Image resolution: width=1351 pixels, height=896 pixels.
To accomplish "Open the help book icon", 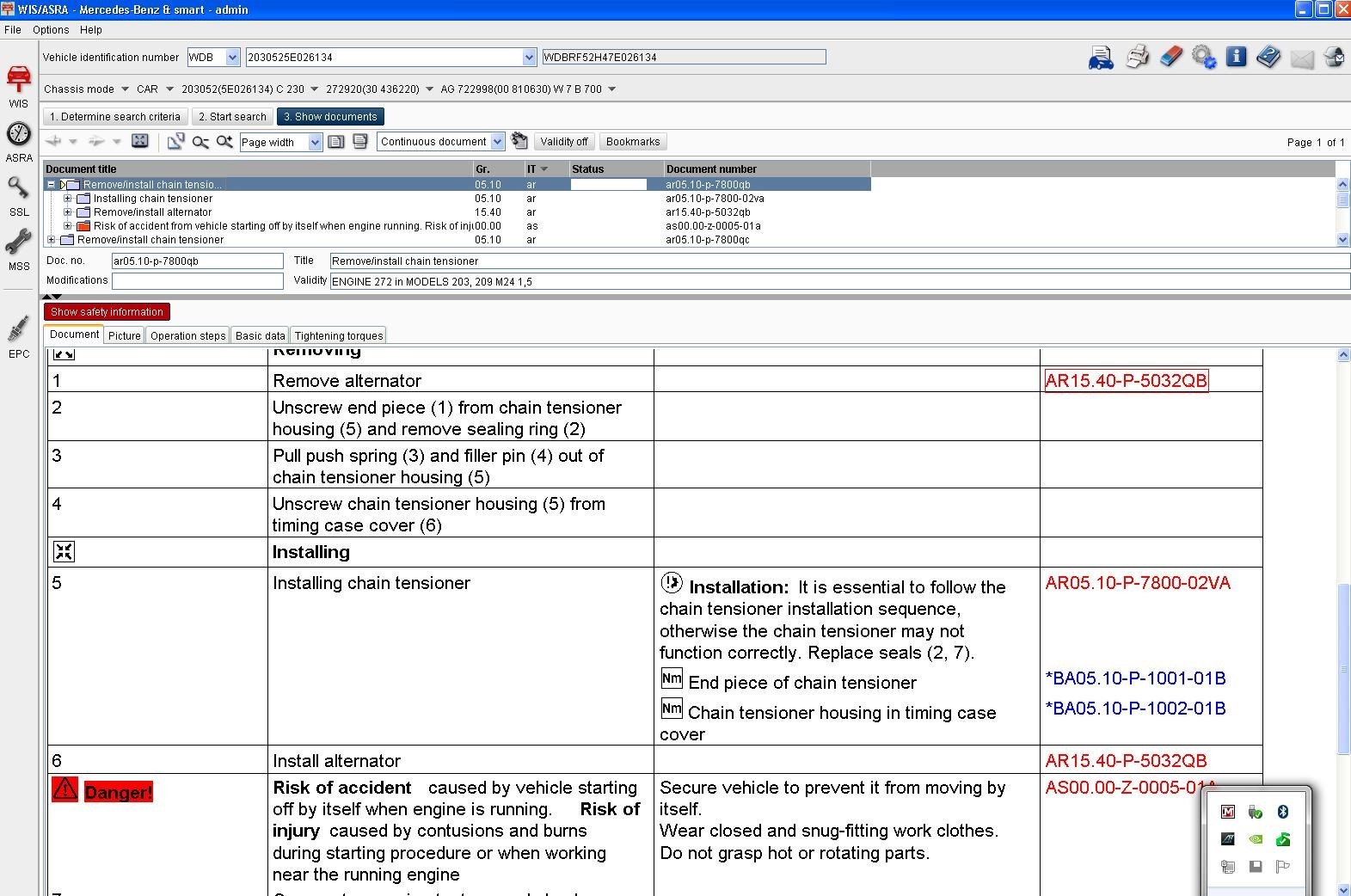I will pos(1268,58).
